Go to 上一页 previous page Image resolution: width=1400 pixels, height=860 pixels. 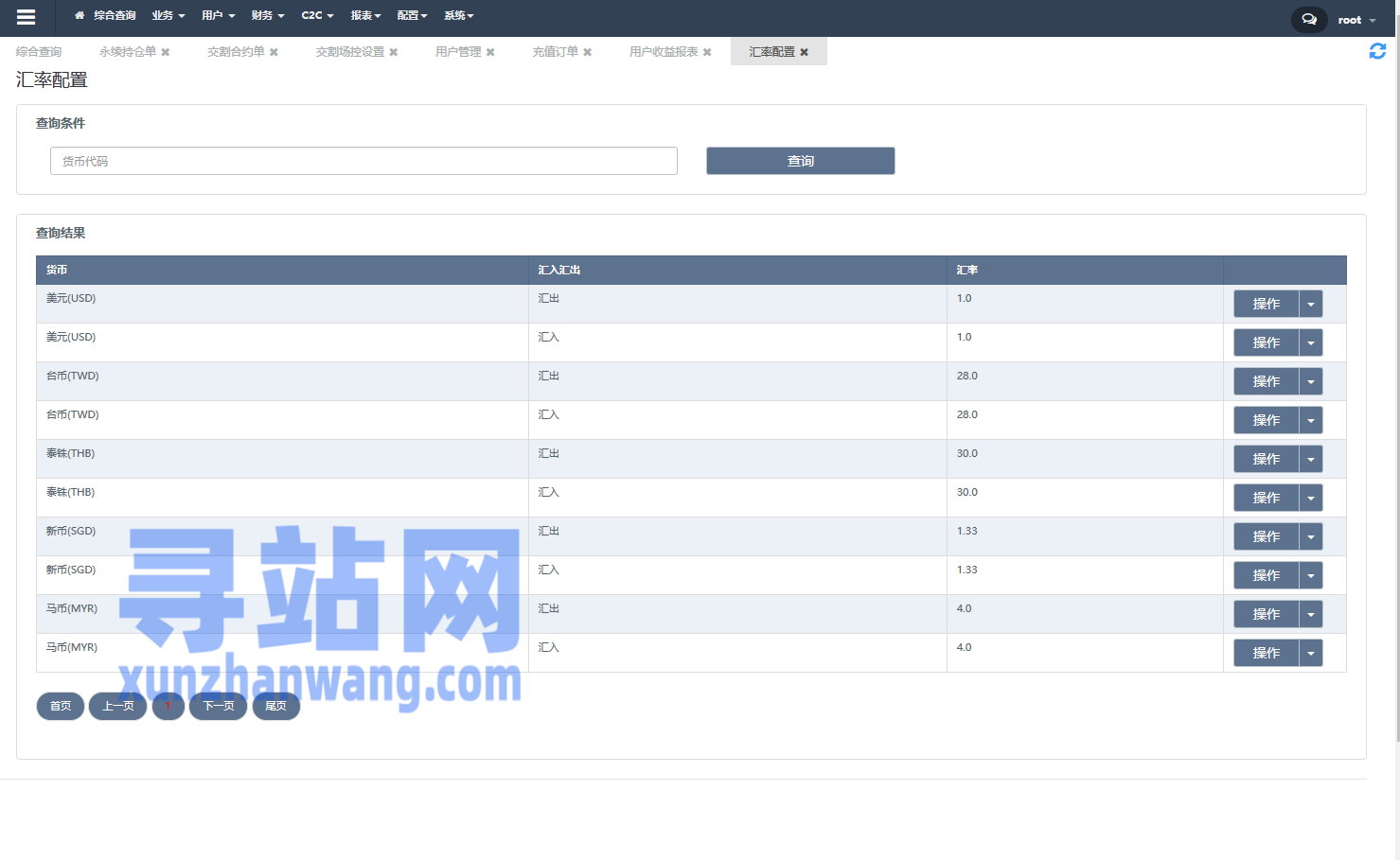118,706
